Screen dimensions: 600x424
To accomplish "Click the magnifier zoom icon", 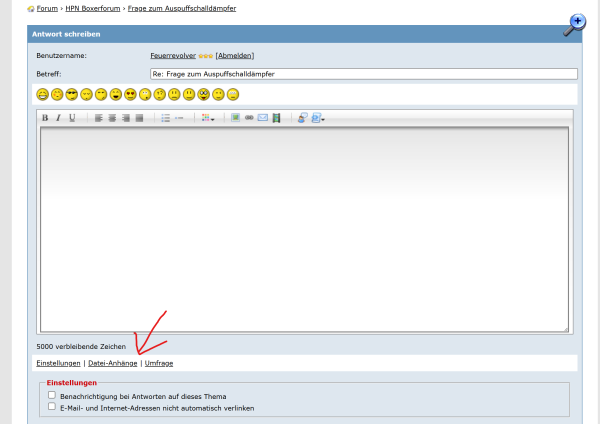I will pos(575,25).
